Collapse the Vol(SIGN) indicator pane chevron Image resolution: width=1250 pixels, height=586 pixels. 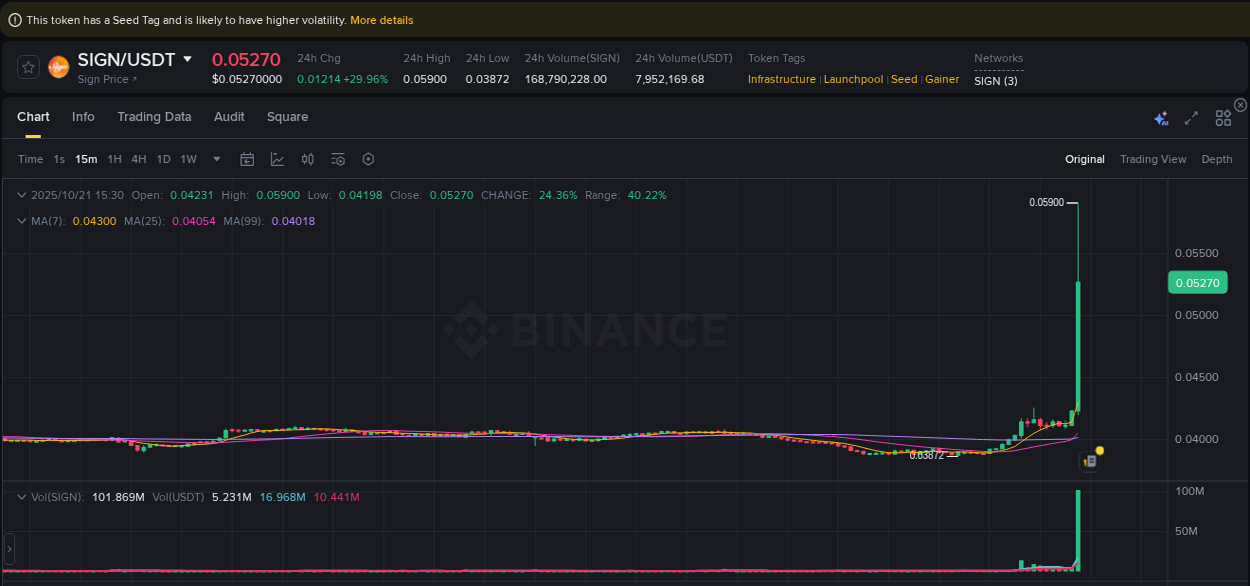pos(22,496)
